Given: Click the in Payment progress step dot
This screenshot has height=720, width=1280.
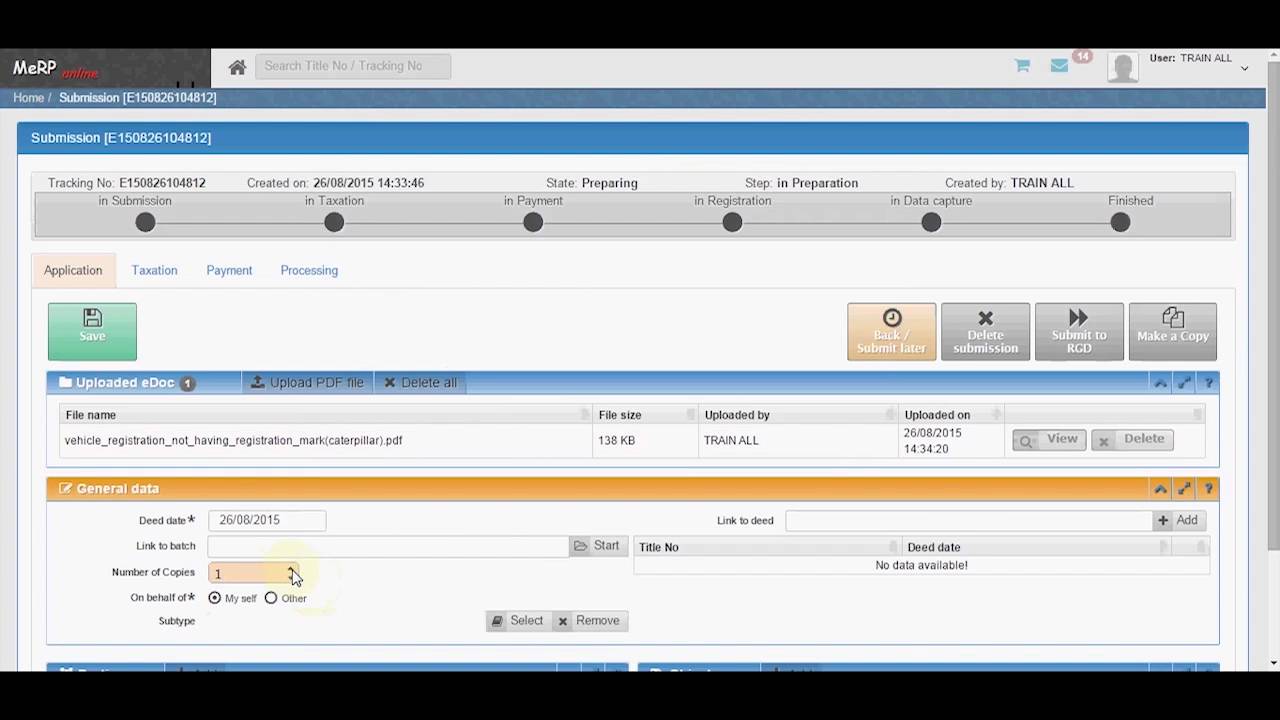Looking at the screenshot, I should pyautogui.click(x=533, y=222).
